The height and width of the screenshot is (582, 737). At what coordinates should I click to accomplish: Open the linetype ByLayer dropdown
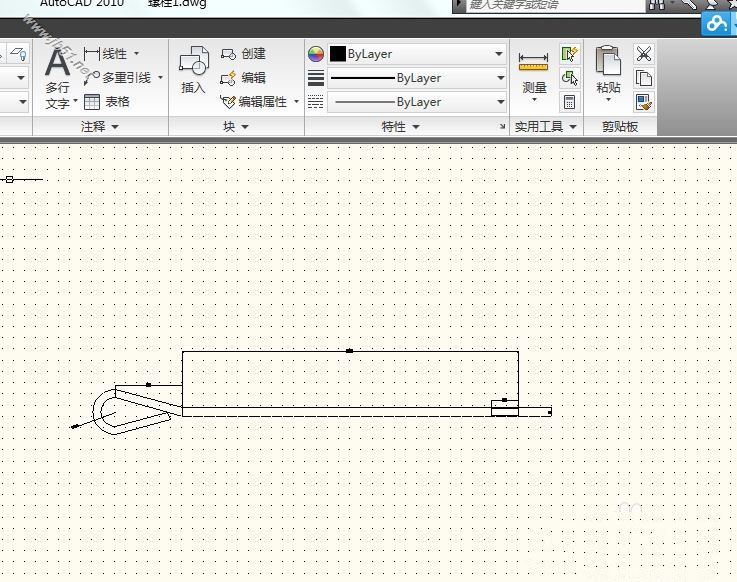tap(500, 102)
